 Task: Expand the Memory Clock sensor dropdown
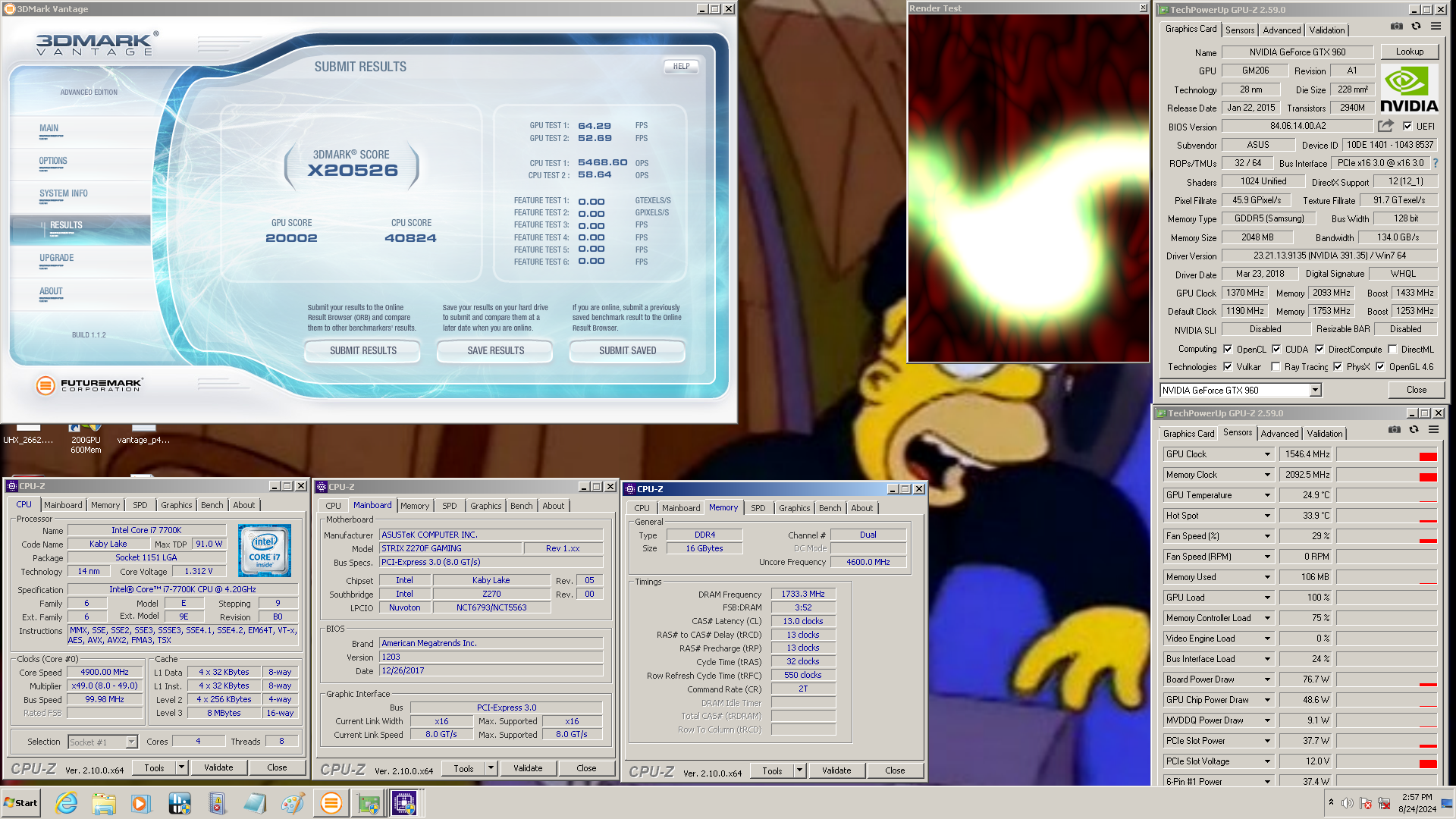click(x=1266, y=475)
